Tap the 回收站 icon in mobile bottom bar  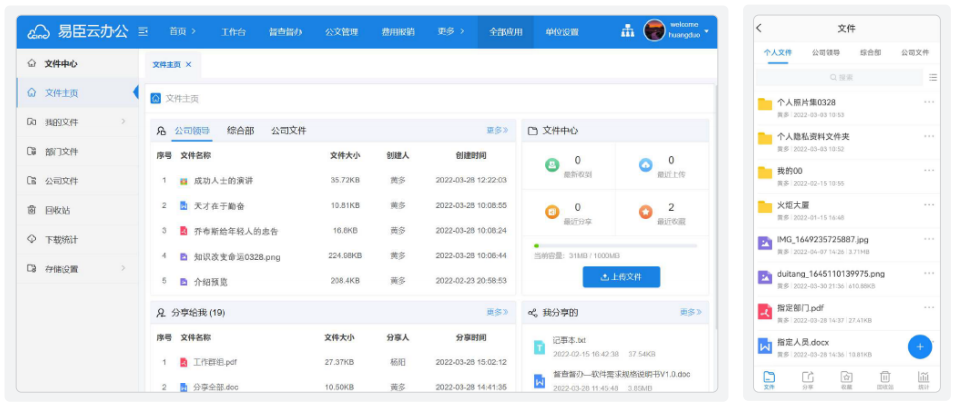pos(885,378)
